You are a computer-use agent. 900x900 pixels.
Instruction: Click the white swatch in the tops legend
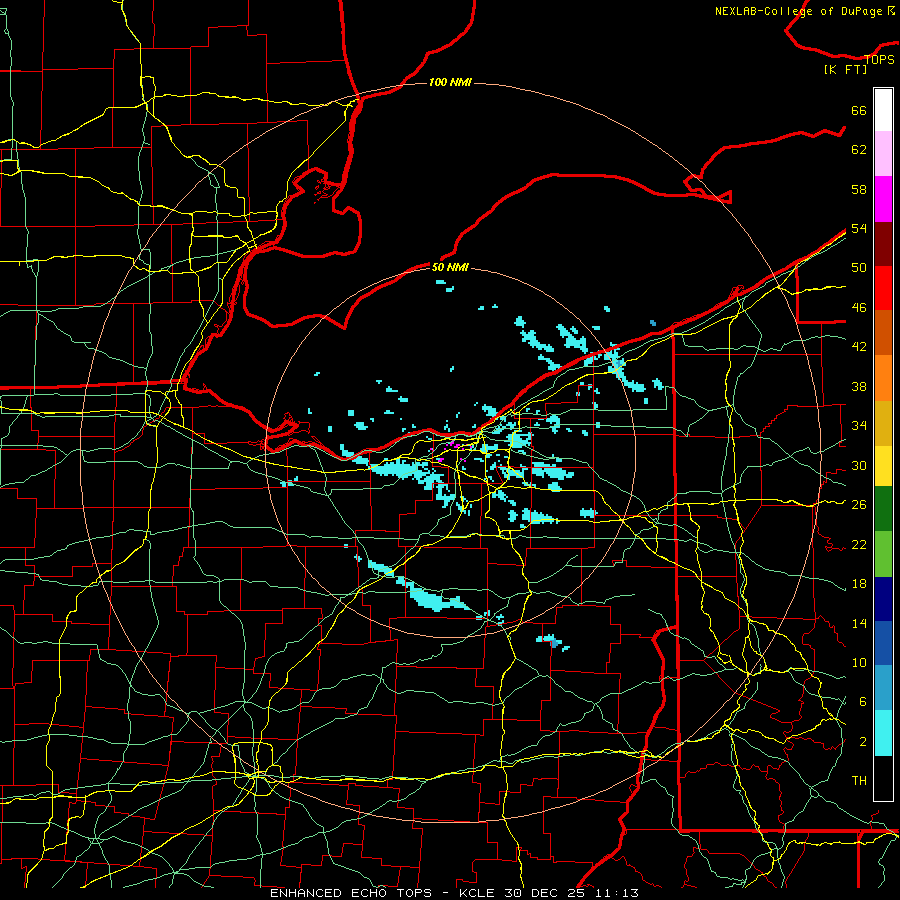pos(883,110)
